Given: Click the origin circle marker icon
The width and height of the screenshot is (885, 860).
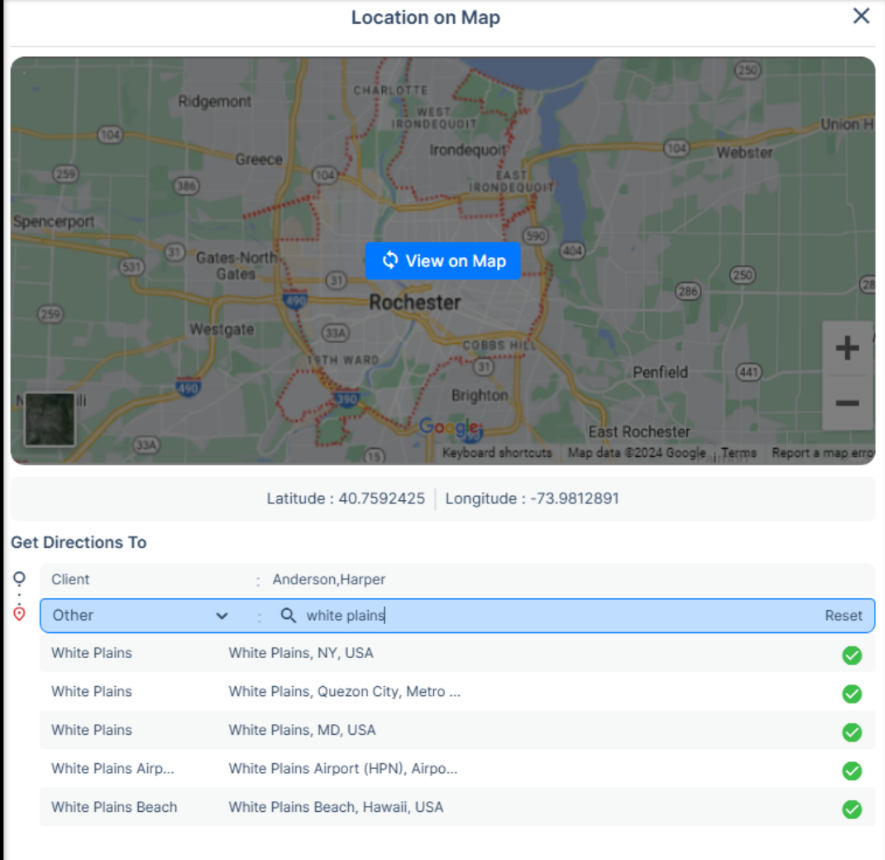Looking at the screenshot, I should [19, 579].
